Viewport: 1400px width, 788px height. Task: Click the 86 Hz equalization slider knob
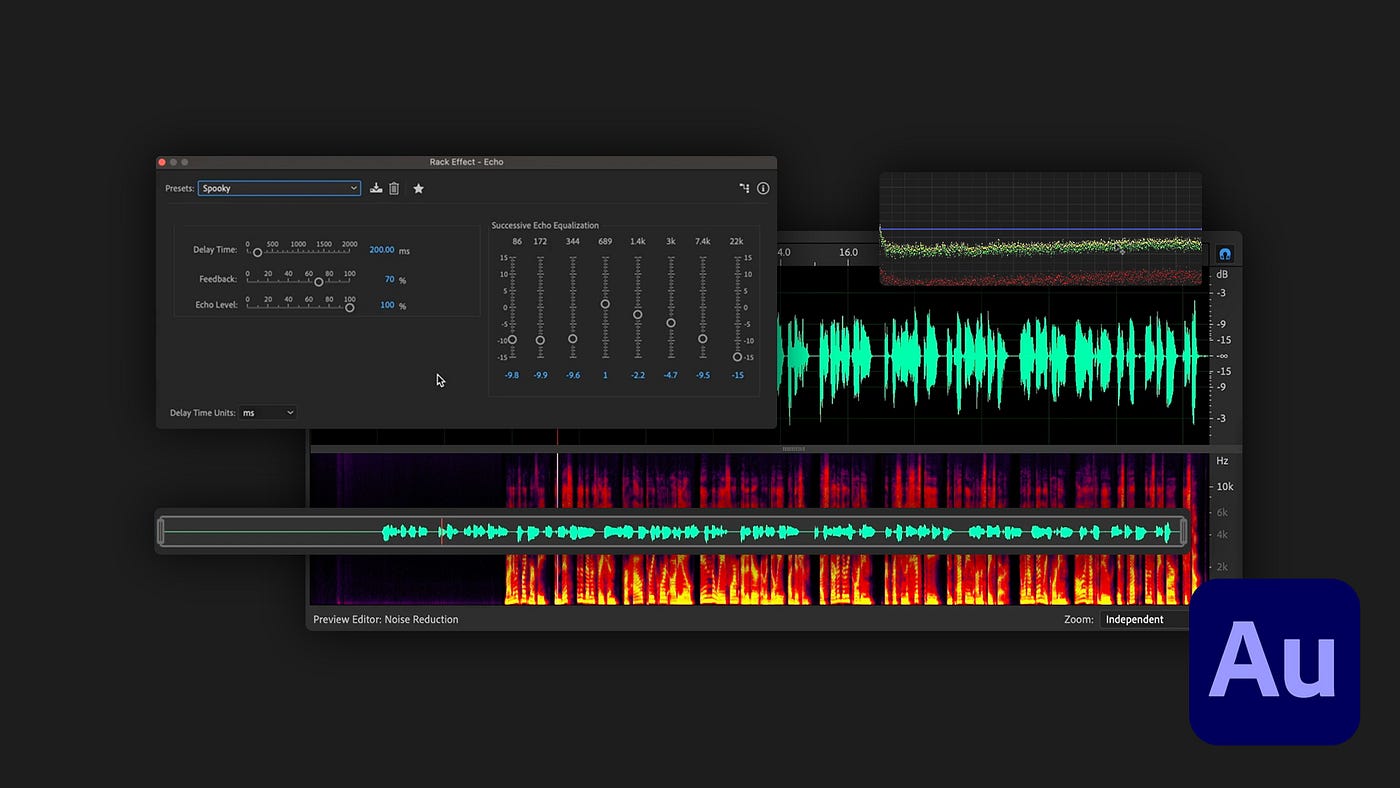click(x=512, y=340)
